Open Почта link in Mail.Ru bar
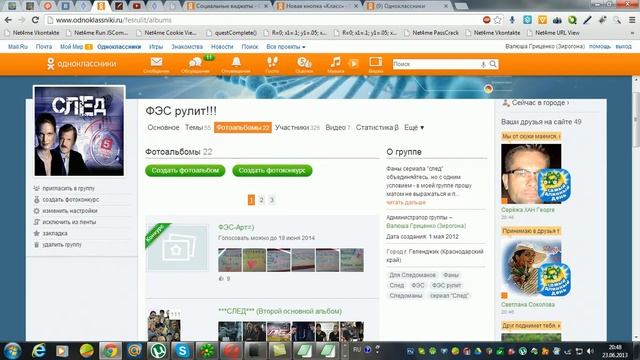This screenshot has height=360, width=640. point(44,47)
